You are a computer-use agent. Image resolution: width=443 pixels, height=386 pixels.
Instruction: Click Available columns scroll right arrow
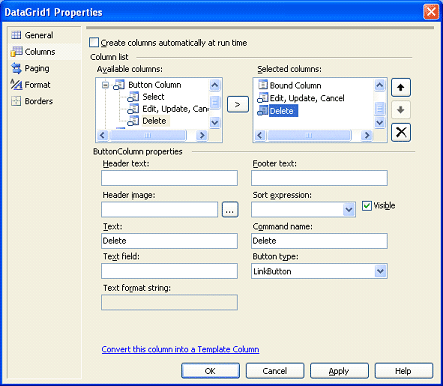tap(202, 135)
